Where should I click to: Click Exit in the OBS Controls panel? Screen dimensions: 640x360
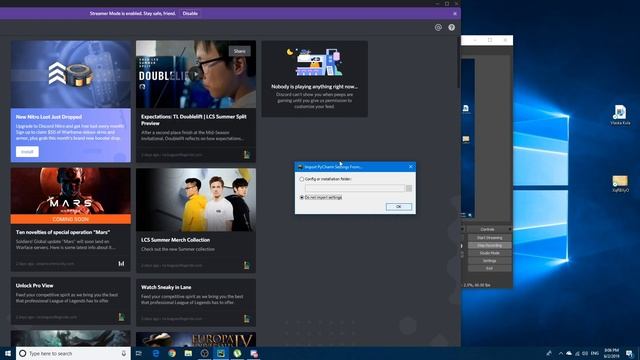tap(489, 269)
